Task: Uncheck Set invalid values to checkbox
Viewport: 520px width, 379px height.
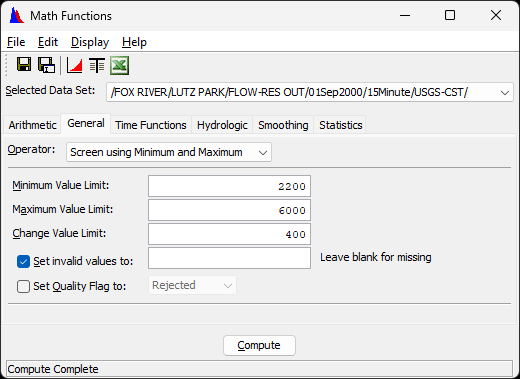Action: coord(23,261)
